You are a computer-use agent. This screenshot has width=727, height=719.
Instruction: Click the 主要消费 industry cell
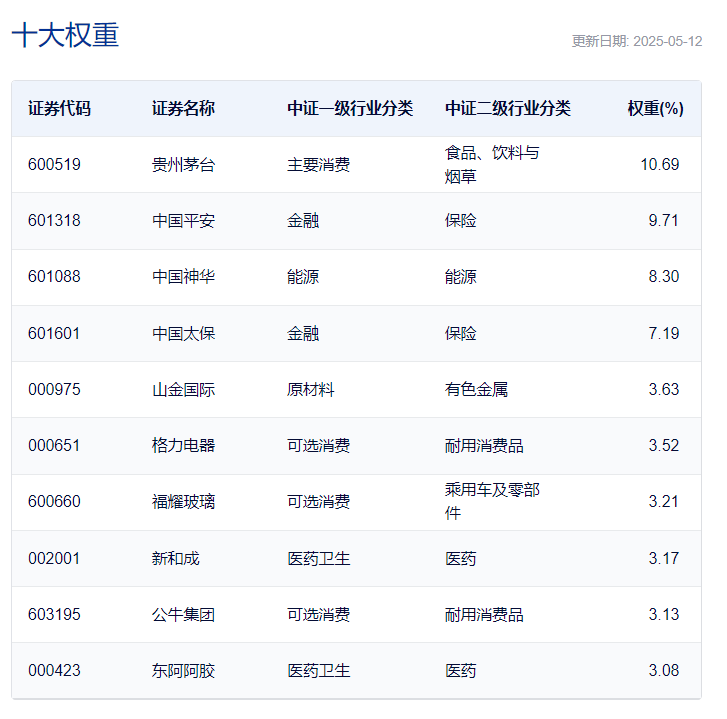319,165
